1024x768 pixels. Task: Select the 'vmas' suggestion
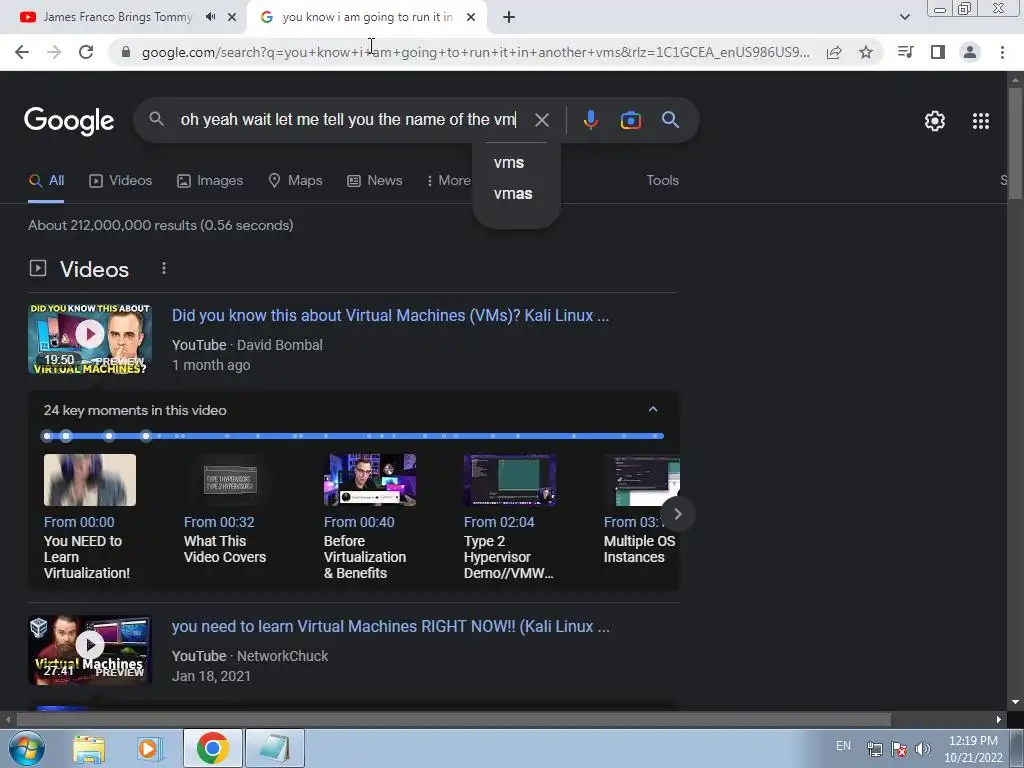[513, 194]
